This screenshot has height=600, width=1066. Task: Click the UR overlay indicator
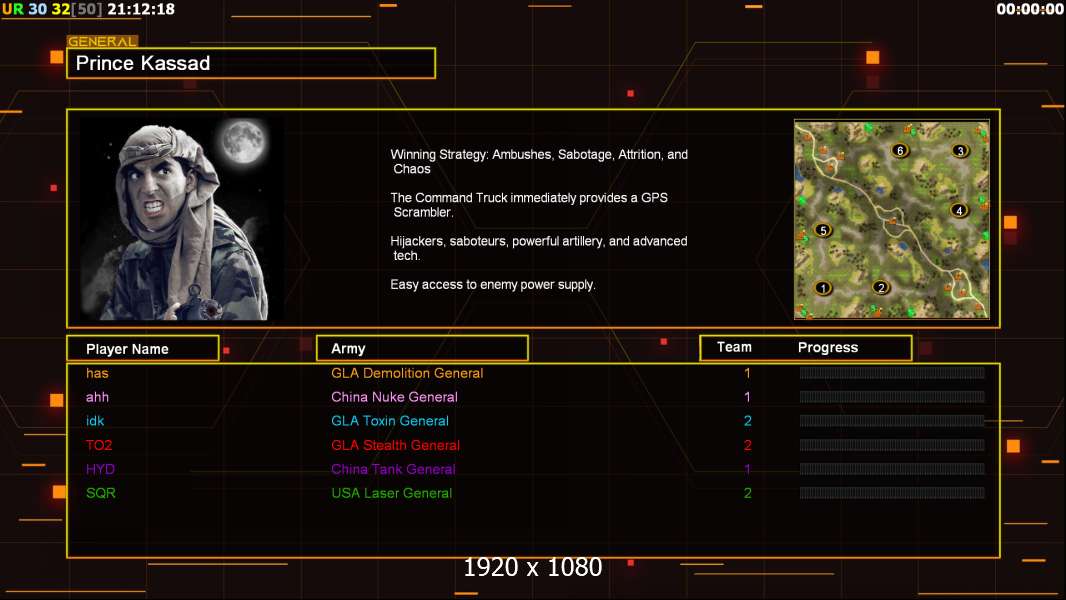click(x=13, y=9)
